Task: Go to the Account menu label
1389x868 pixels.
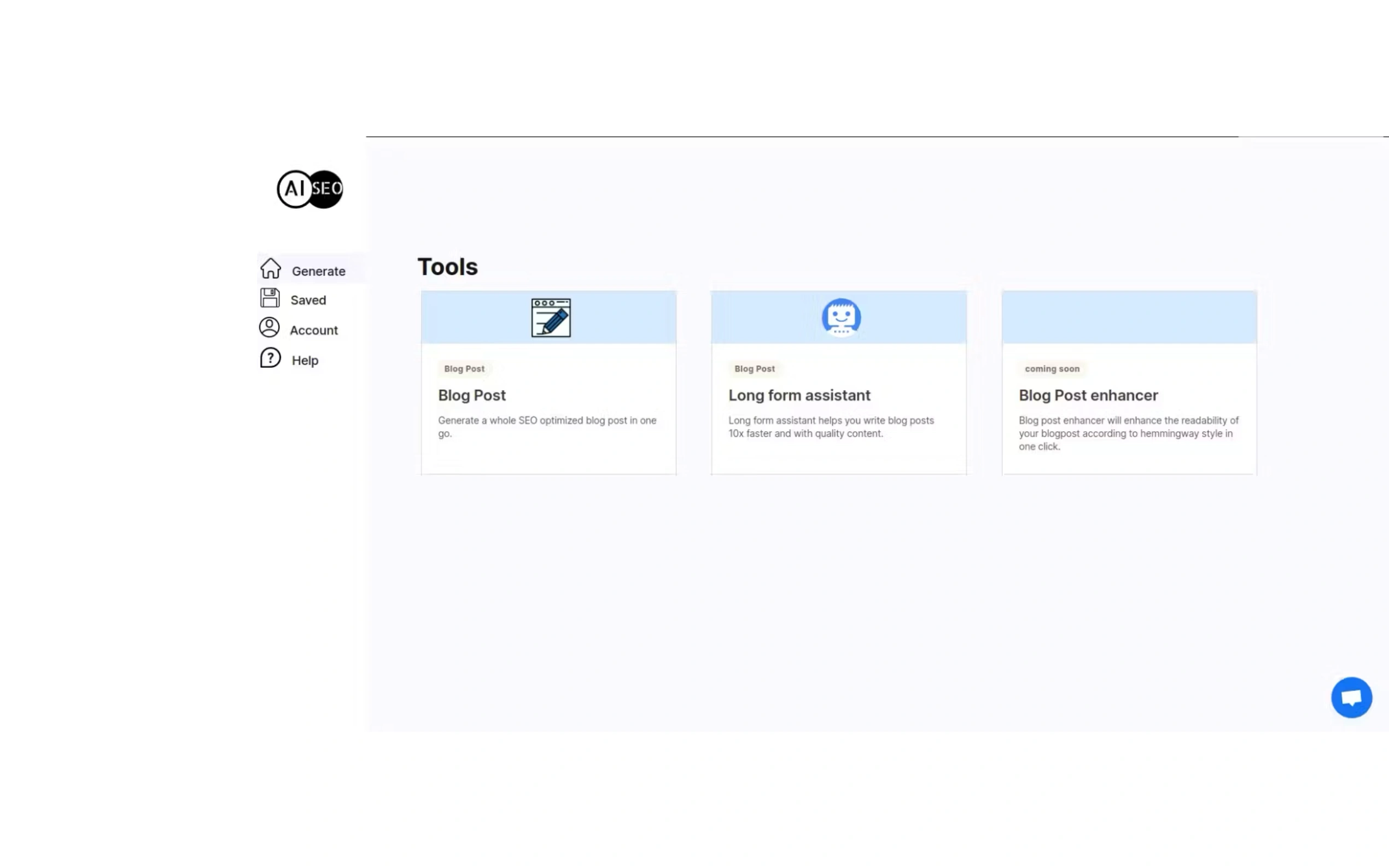Action: (313, 330)
